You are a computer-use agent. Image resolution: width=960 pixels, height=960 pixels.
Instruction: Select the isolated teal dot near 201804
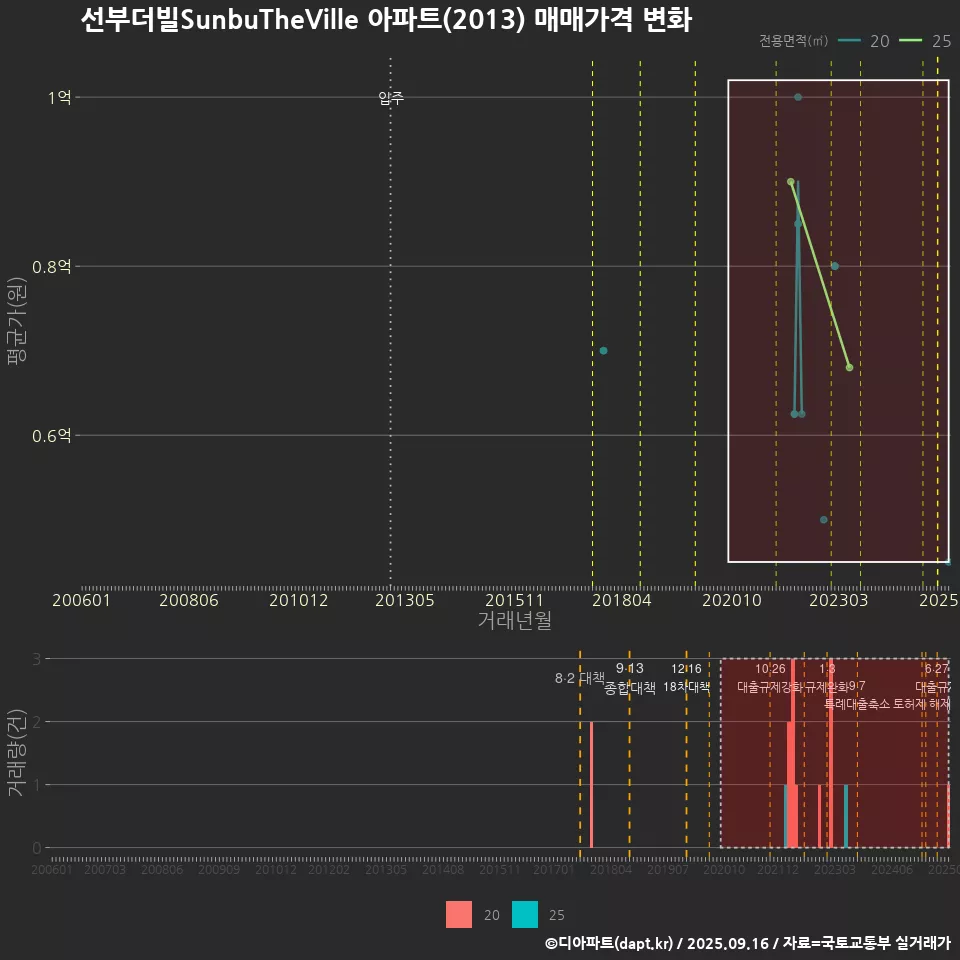pyautogui.click(x=603, y=350)
